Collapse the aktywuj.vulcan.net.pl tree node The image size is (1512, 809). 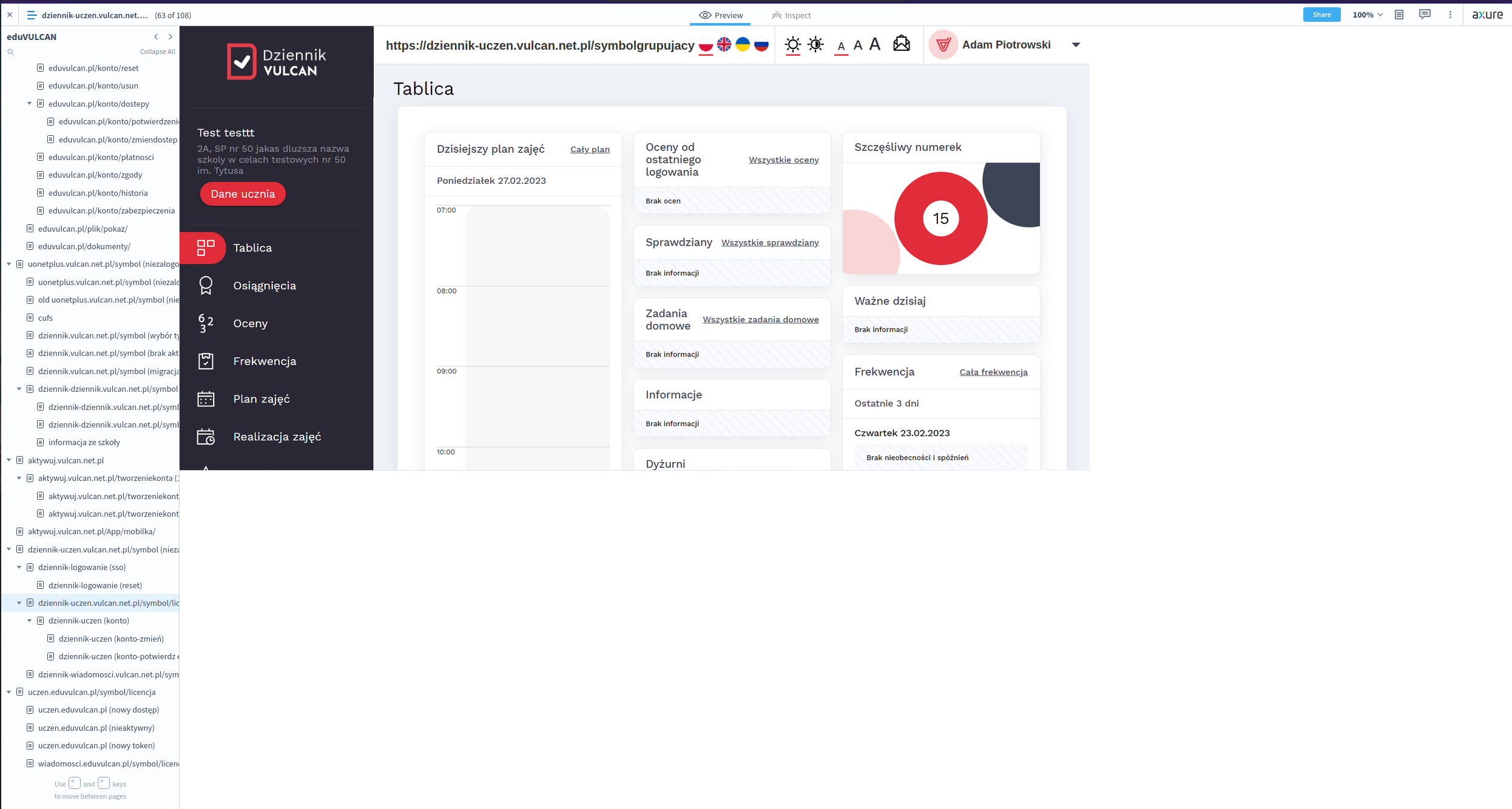9,460
